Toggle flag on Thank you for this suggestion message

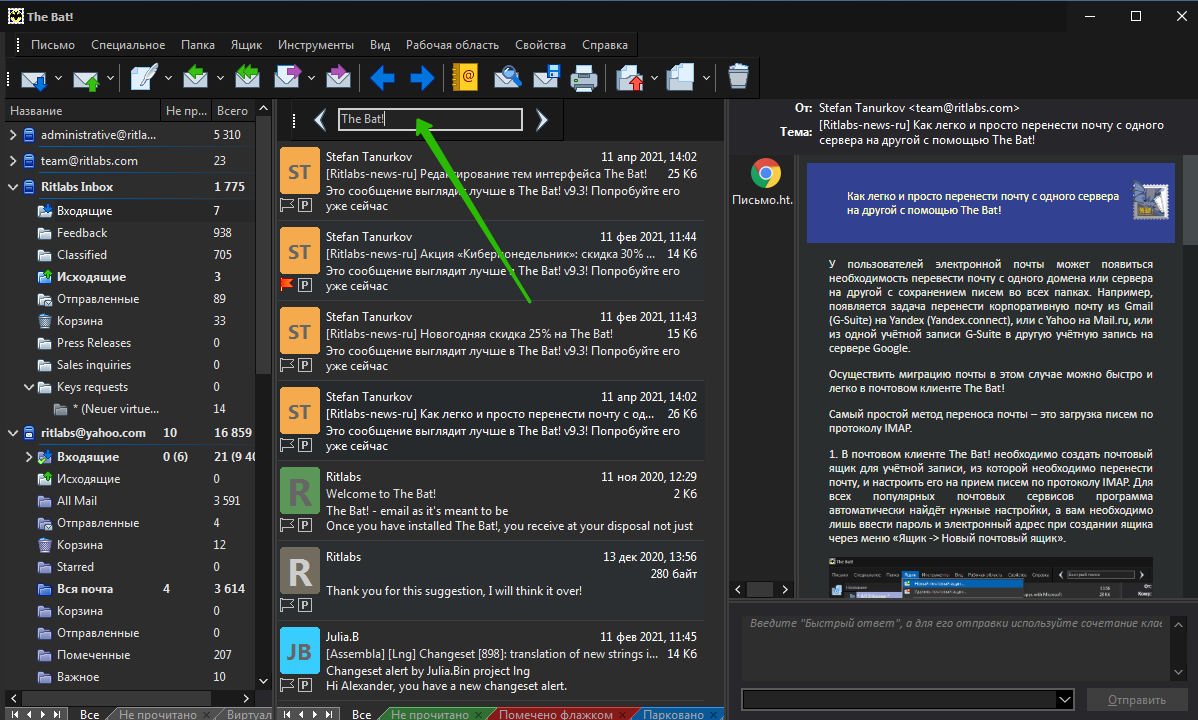coord(287,605)
